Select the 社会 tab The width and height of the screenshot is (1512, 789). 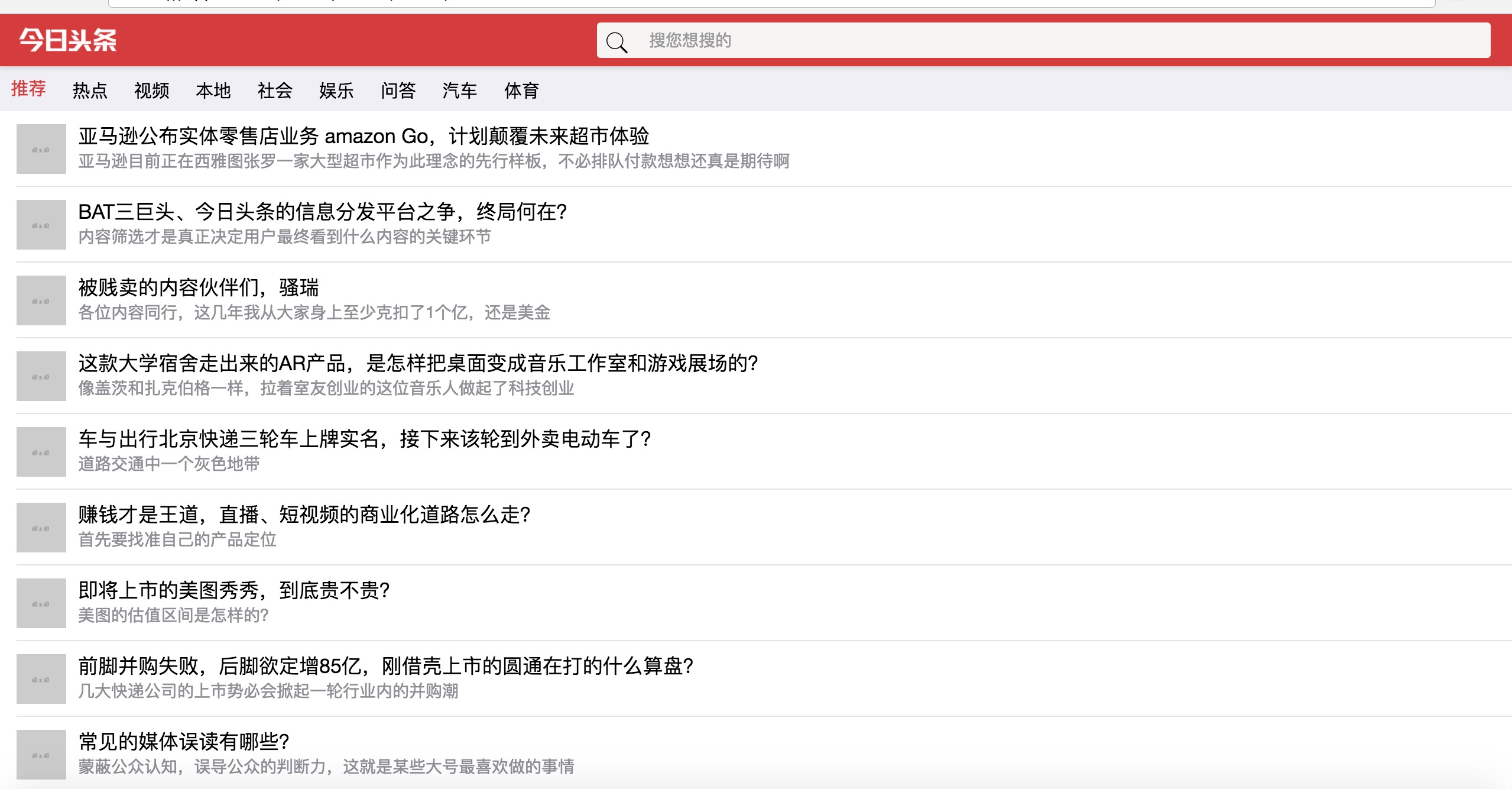pyautogui.click(x=275, y=90)
